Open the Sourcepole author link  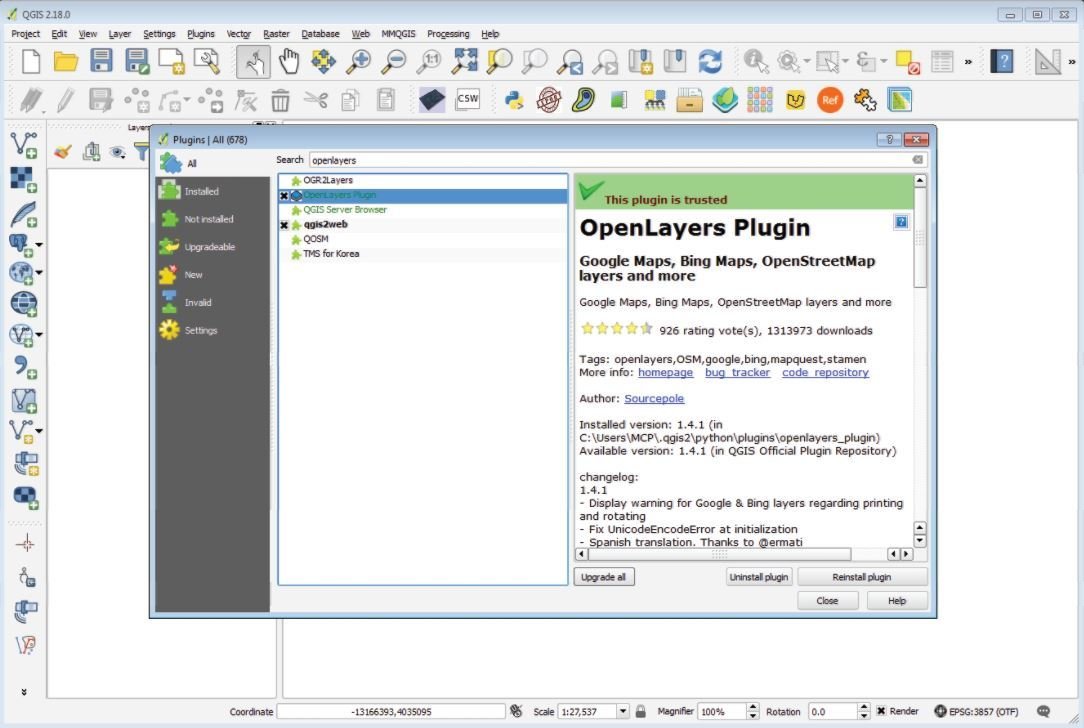[654, 398]
